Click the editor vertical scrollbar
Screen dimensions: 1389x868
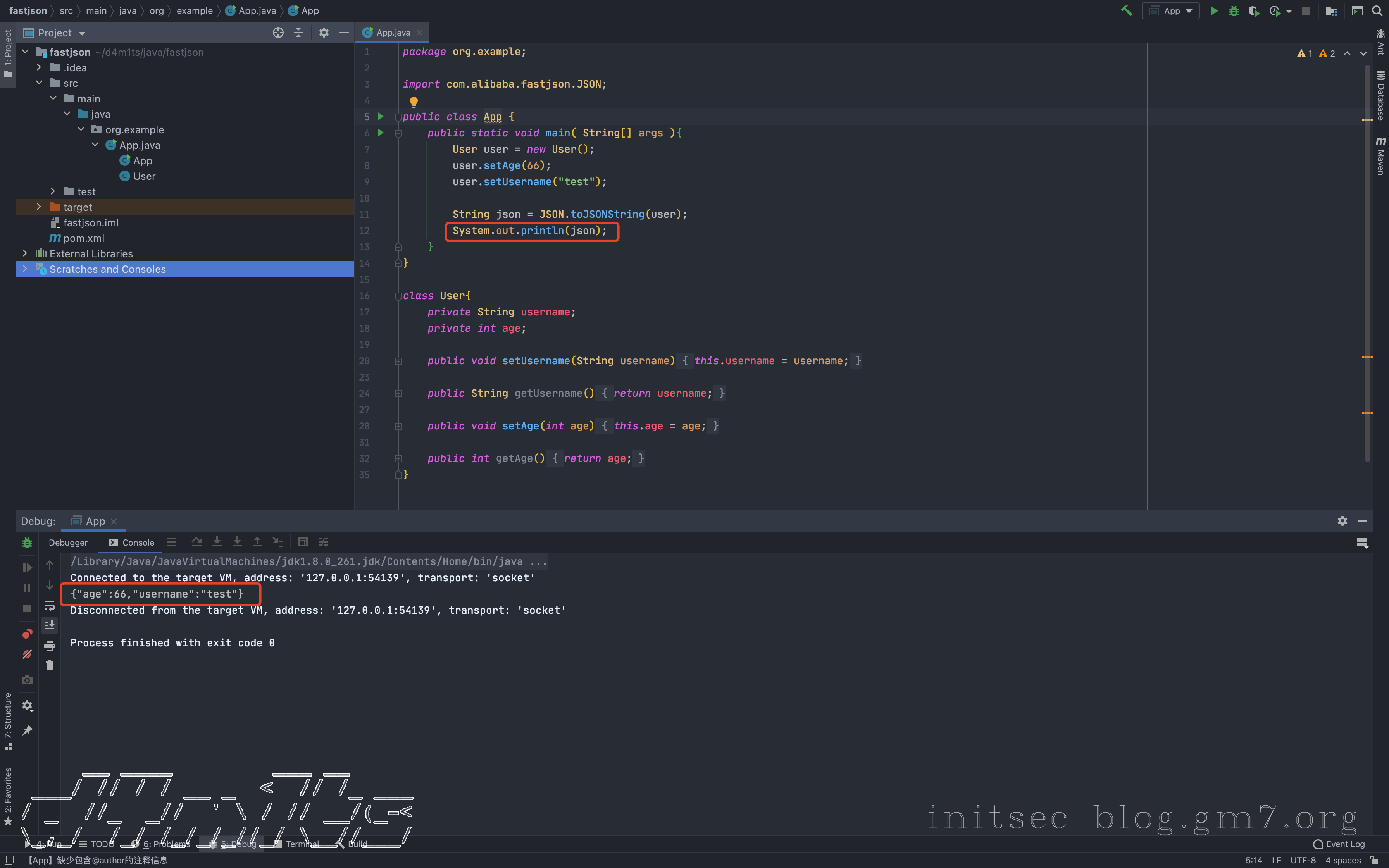click(1367, 258)
